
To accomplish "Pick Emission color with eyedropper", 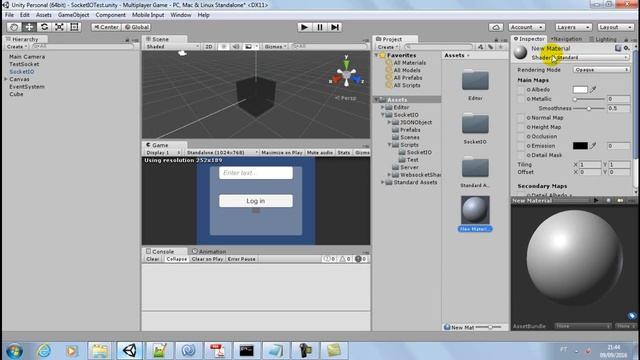I will 593,146.
